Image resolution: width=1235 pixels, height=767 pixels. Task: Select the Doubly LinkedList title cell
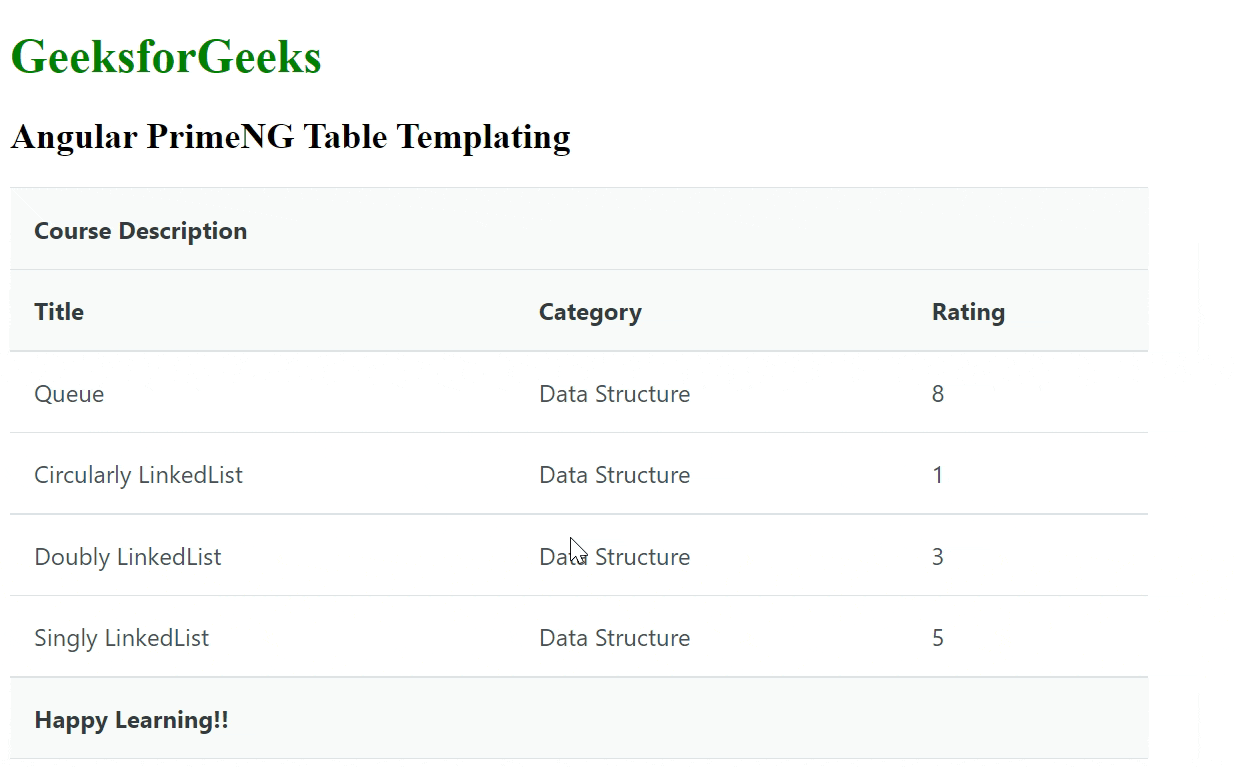click(128, 557)
